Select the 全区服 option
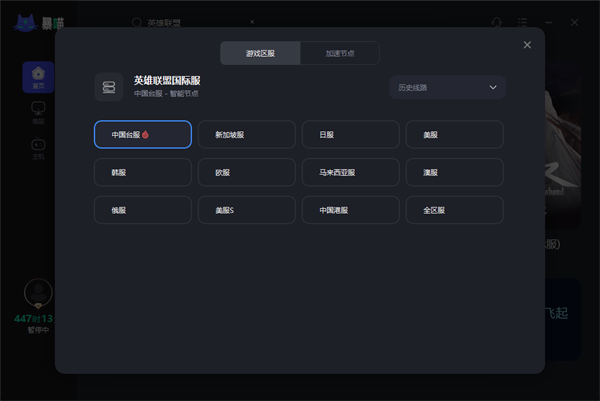This screenshot has height=401, width=600. 454,210
